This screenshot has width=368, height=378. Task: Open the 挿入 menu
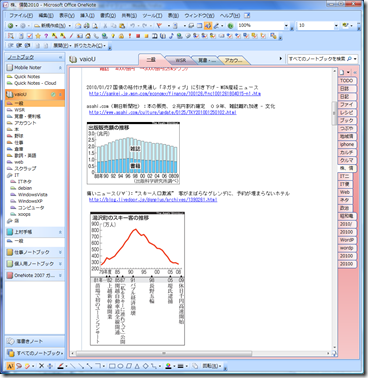pyautogui.click(x=87, y=16)
